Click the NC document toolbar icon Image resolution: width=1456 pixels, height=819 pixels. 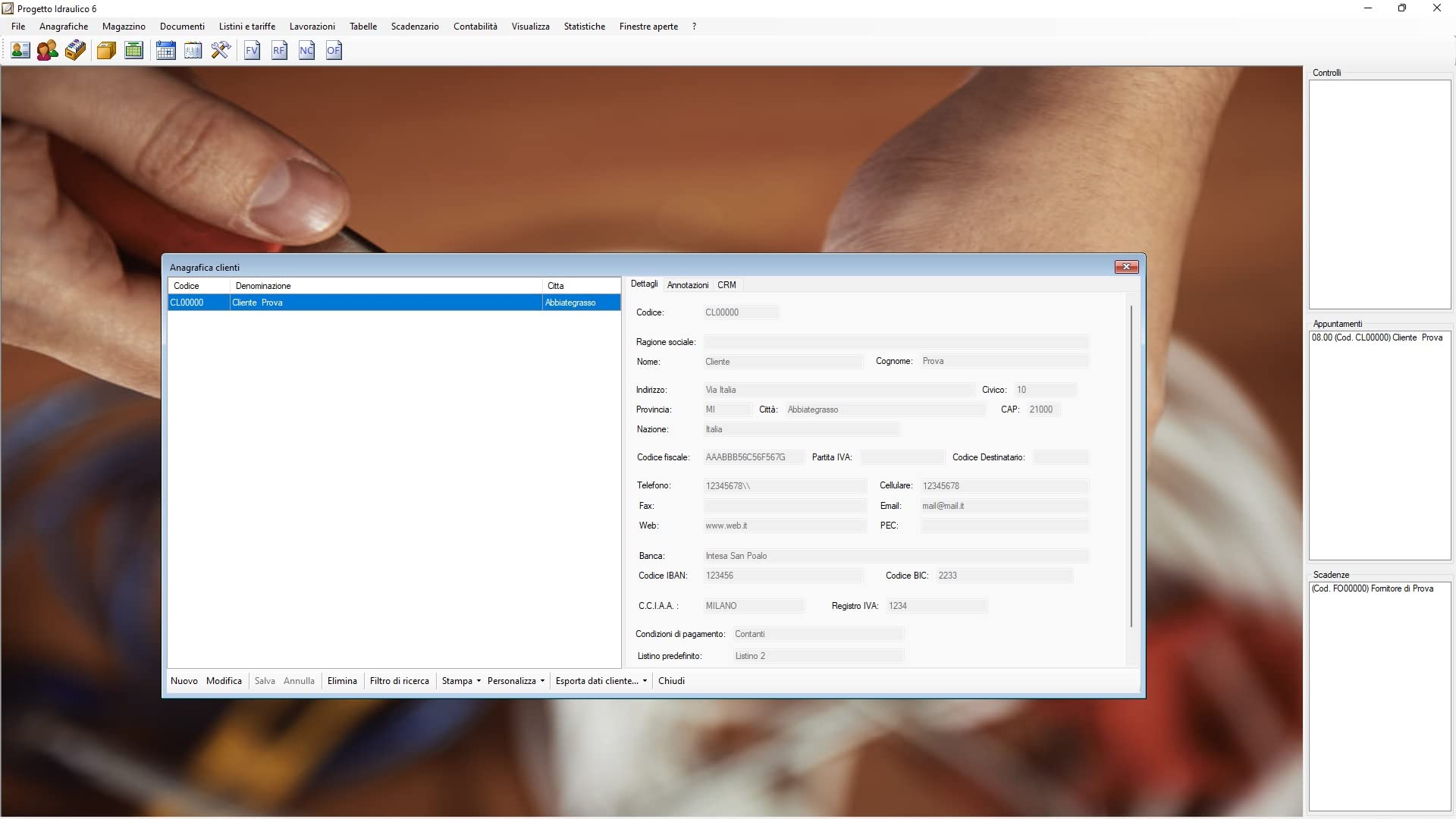[306, 51]
